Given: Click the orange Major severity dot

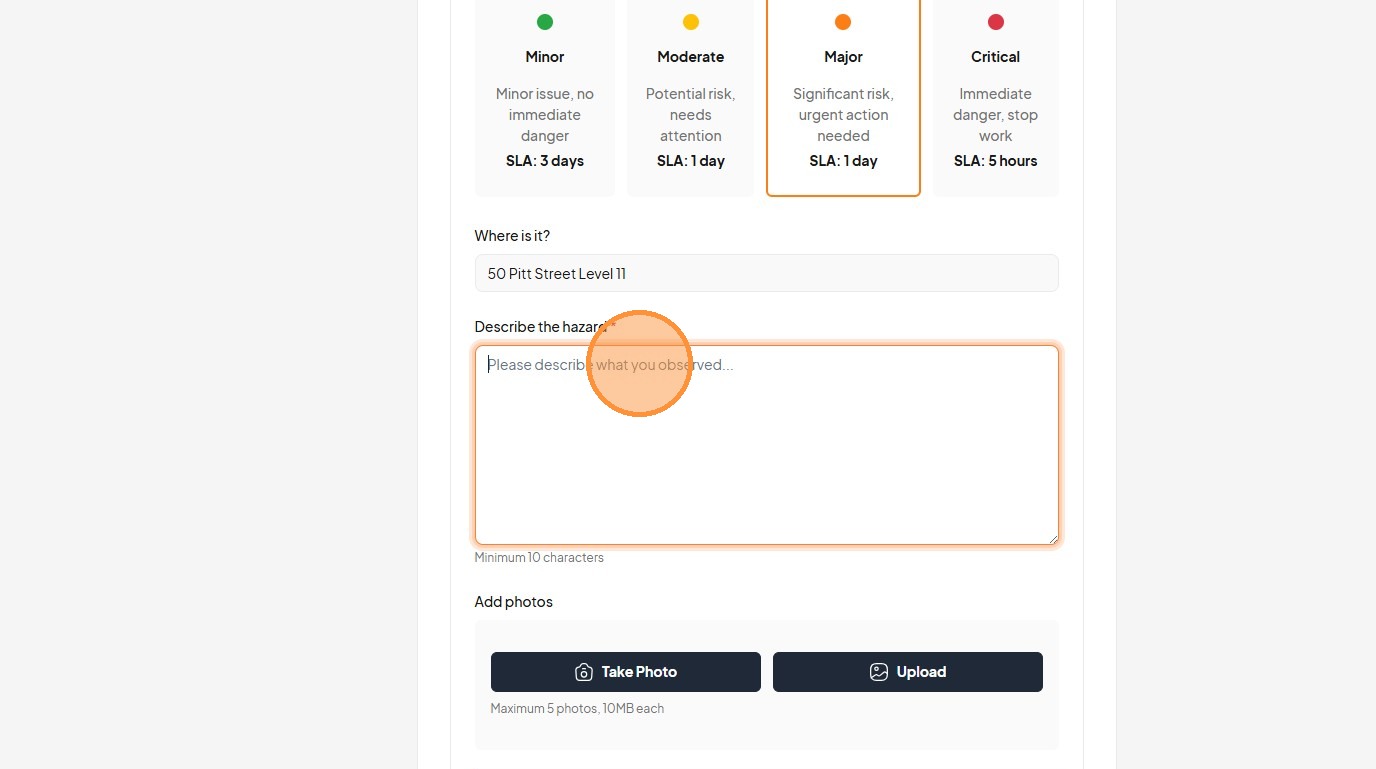Looking at the screenshot, I should click(x=843, y=22).
